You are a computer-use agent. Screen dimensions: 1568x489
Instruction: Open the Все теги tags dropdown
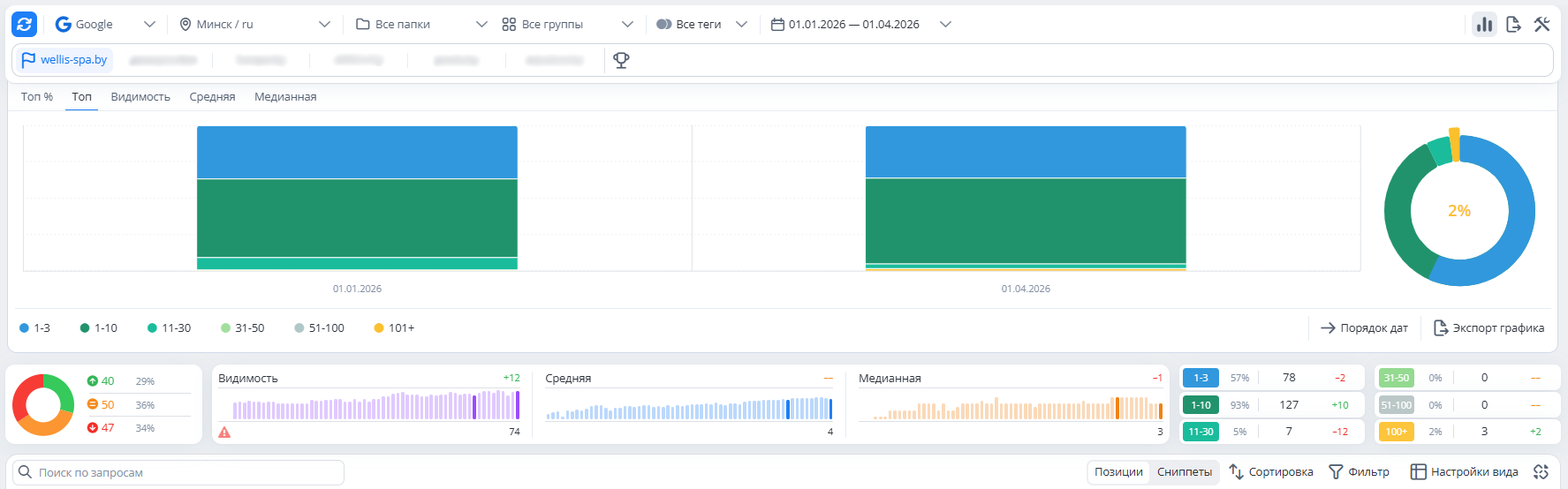(702, 25)
